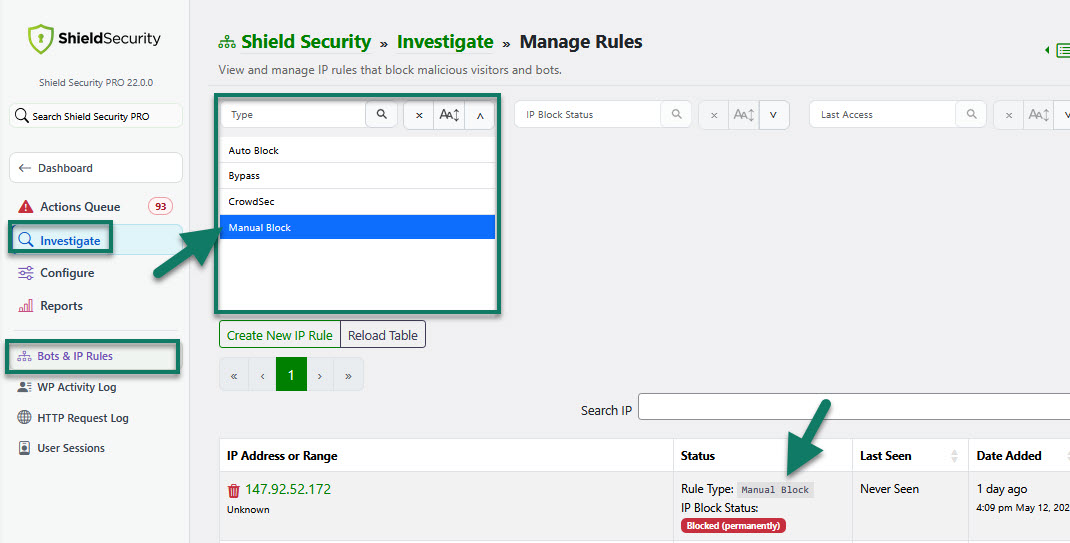Click the breadcrumb network icon beside Shield Security

point(227,42)
